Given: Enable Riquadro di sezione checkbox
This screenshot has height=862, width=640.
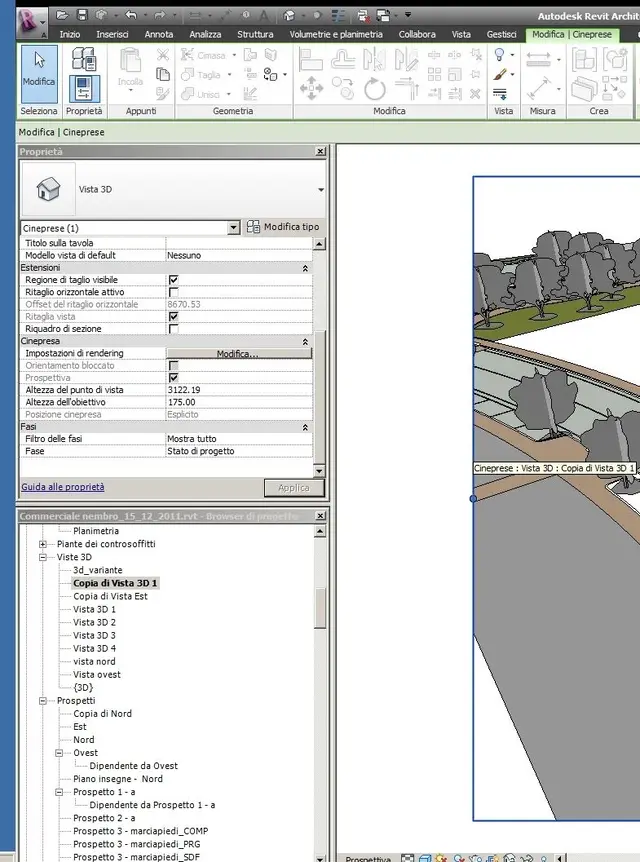Looking at the screenshot, I should (x=174, y=329).
